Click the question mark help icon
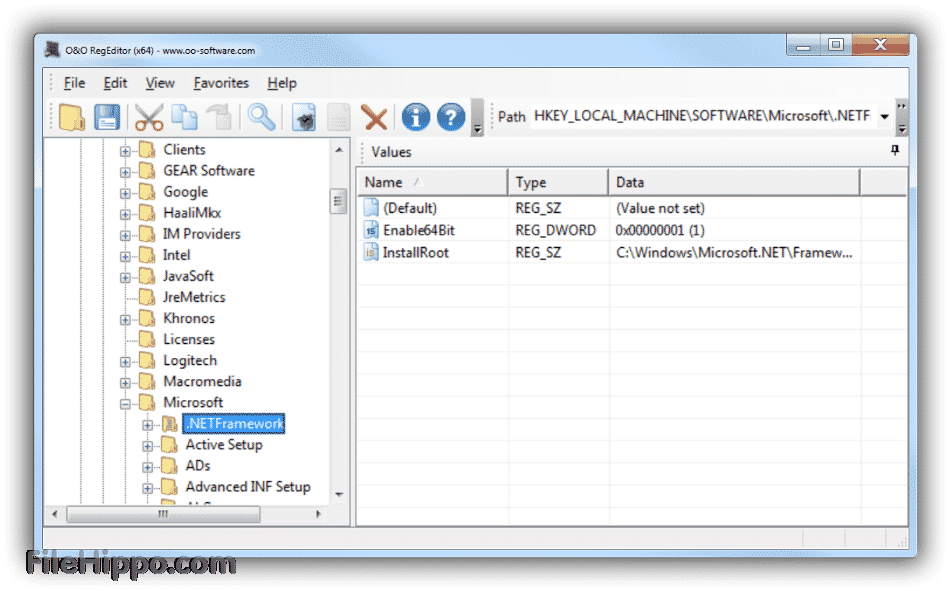Screen dimensions: 950x591 click(x=451, y=117)
